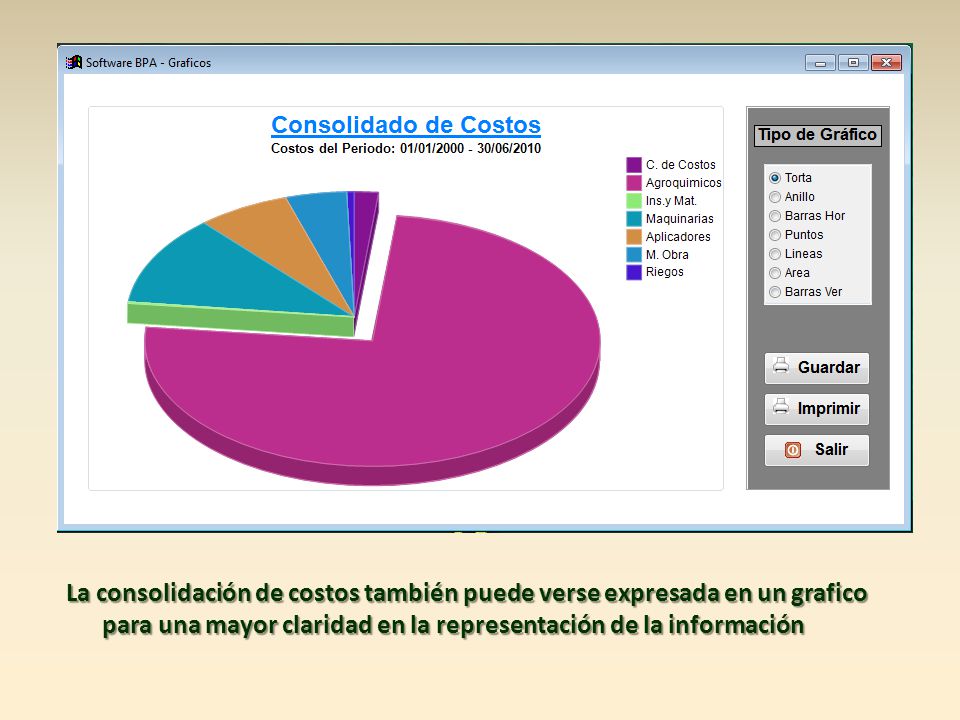960x720 pixels.
Task: Click the Salir button
Action: [x=816, y=450]
